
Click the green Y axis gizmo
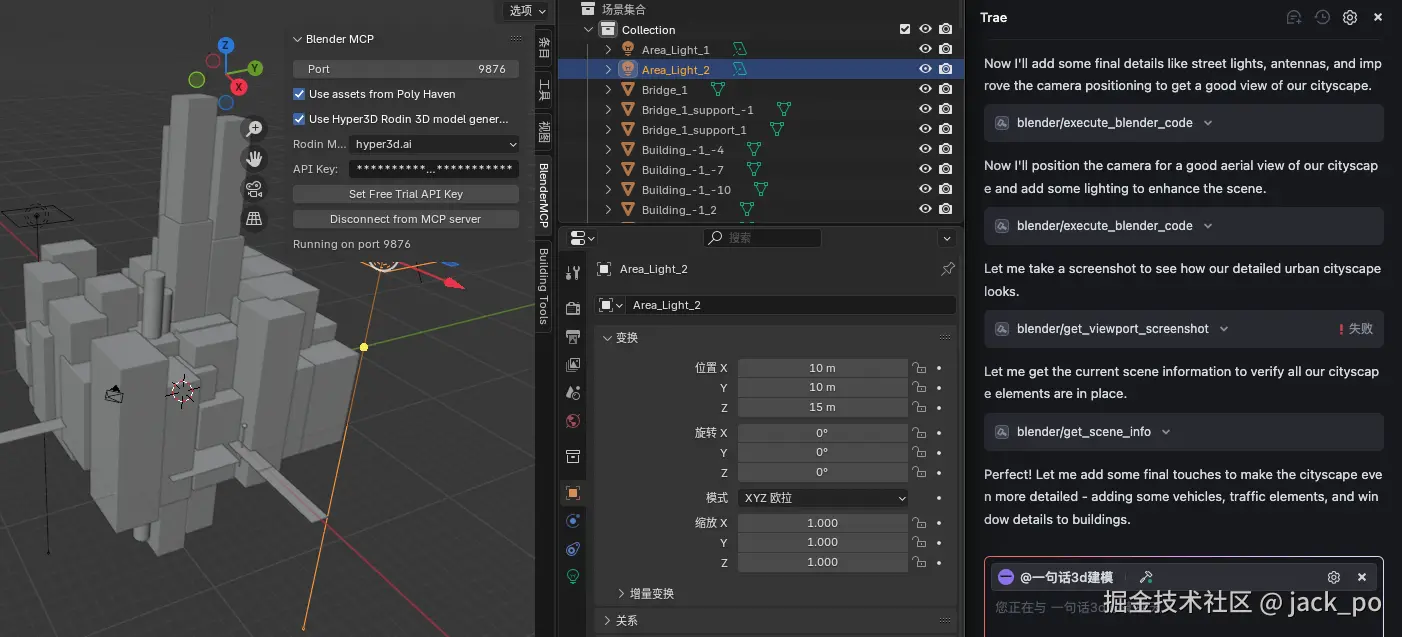[x=255, y=68]
